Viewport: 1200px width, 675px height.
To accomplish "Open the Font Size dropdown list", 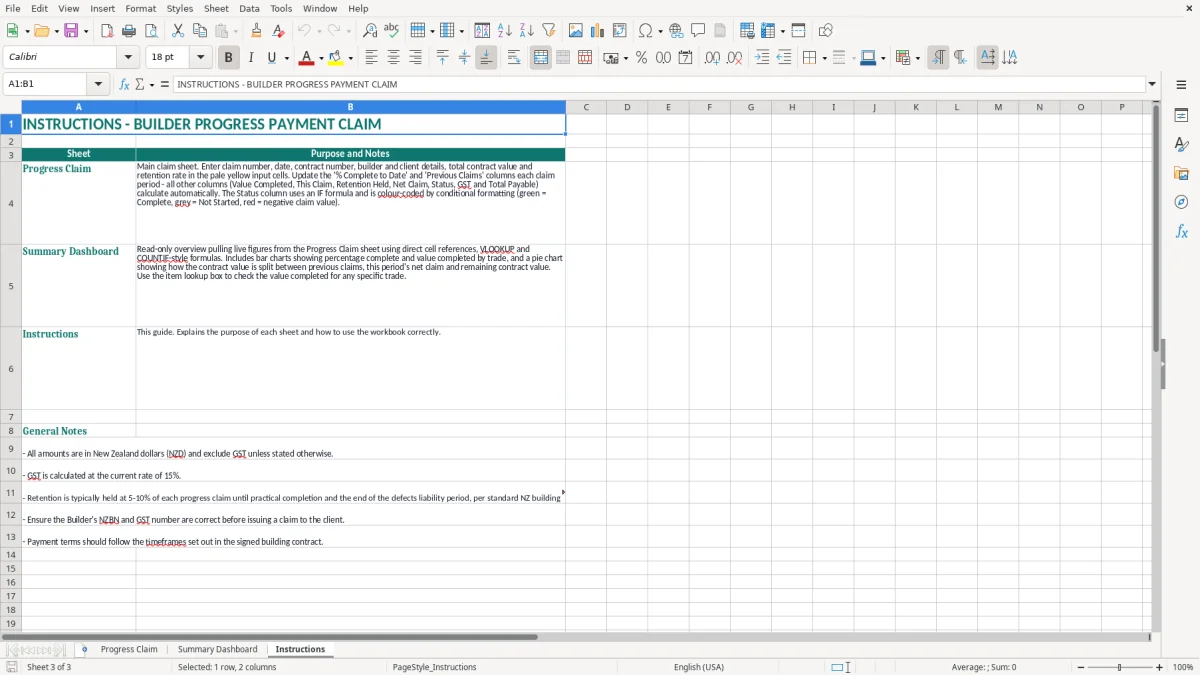I will 200,57.
